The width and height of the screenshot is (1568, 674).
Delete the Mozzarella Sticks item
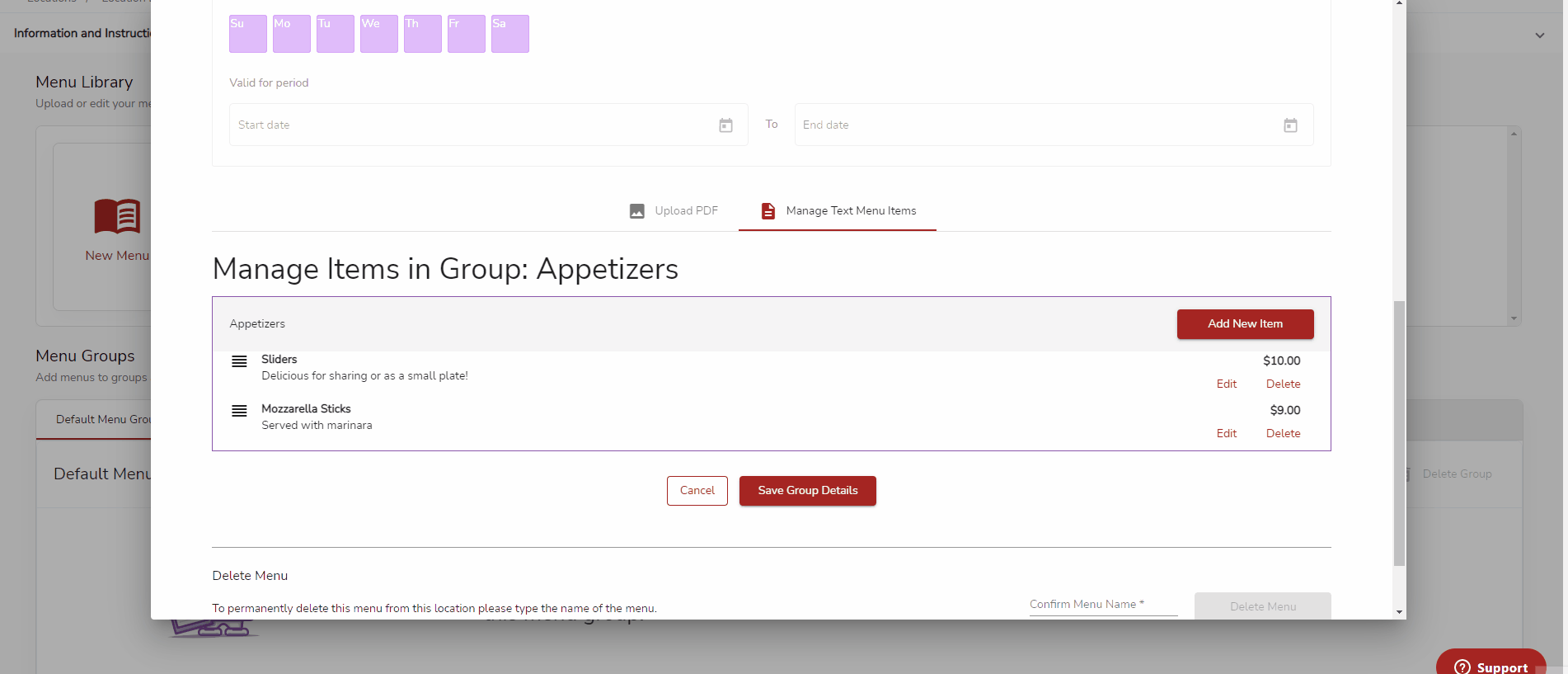tap(1283, 433)
